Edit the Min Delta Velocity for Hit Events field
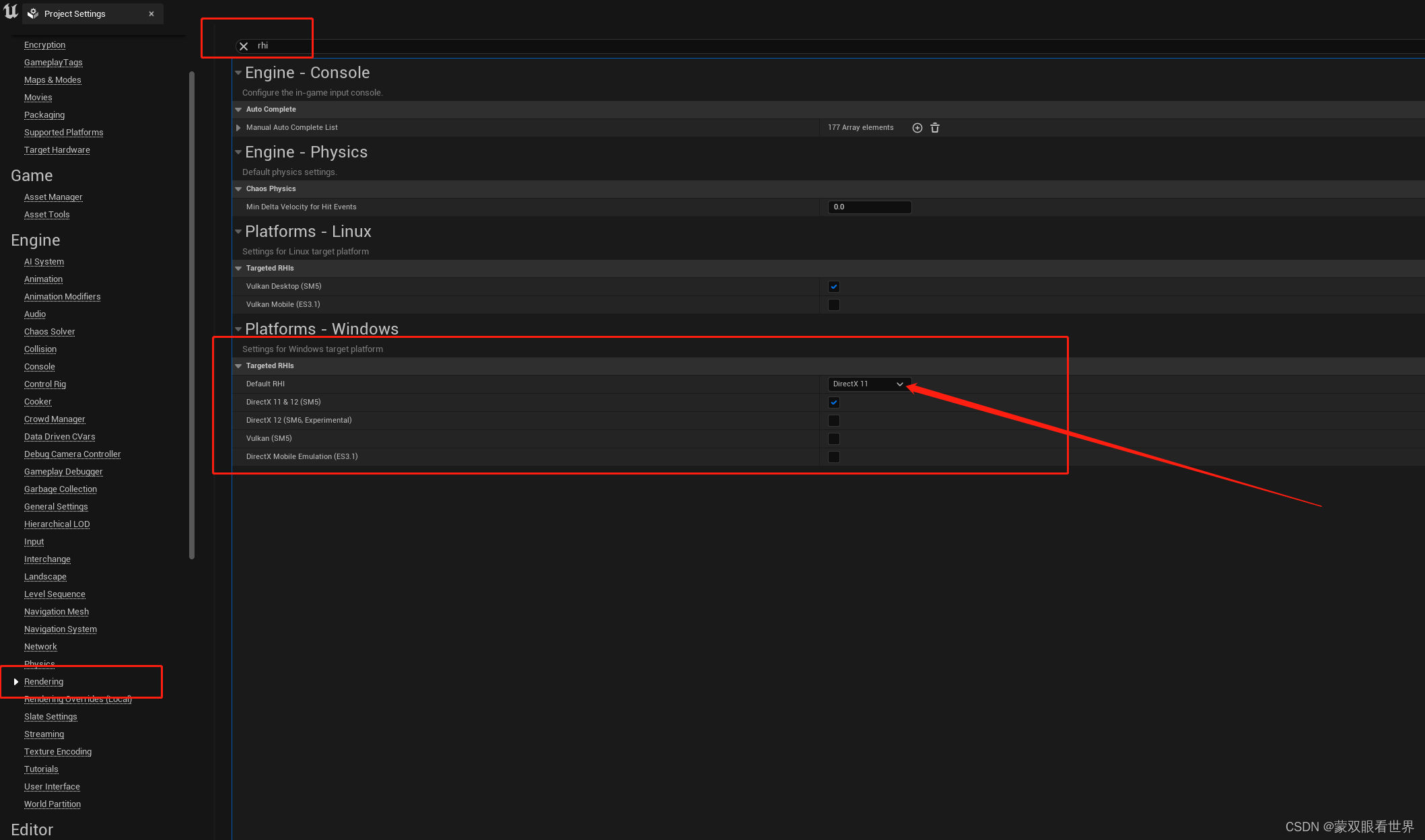The width and height of the screenshot is (1425, 840). pos(869,207)
